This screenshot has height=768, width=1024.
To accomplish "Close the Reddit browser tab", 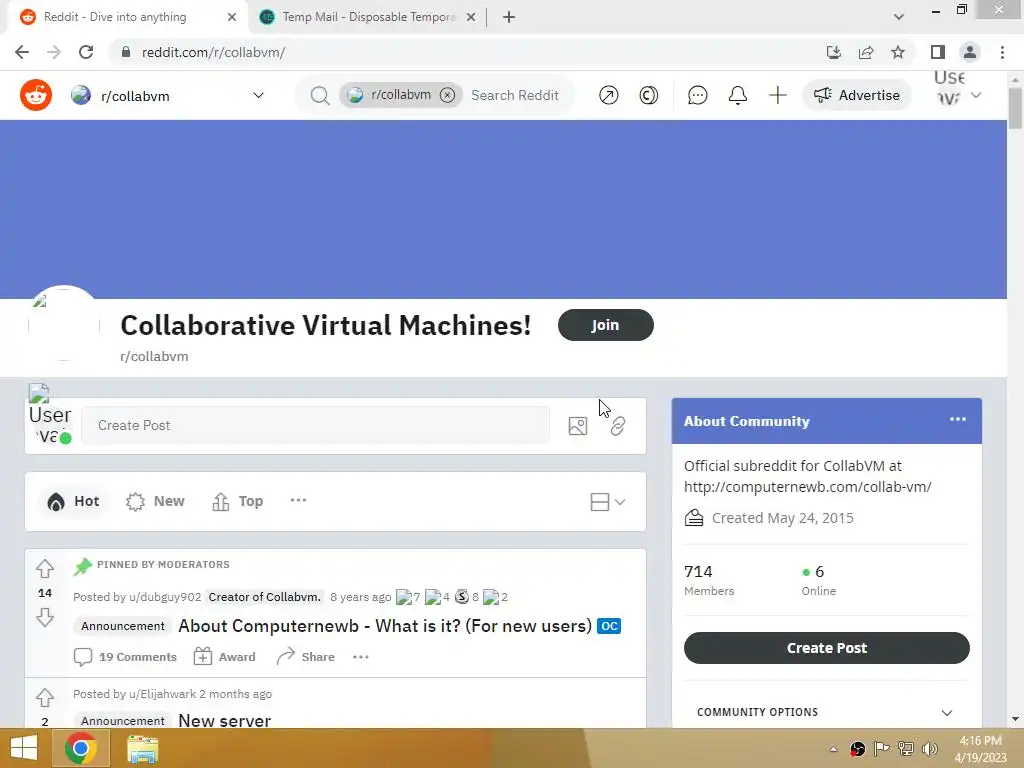I will [232, 17].
